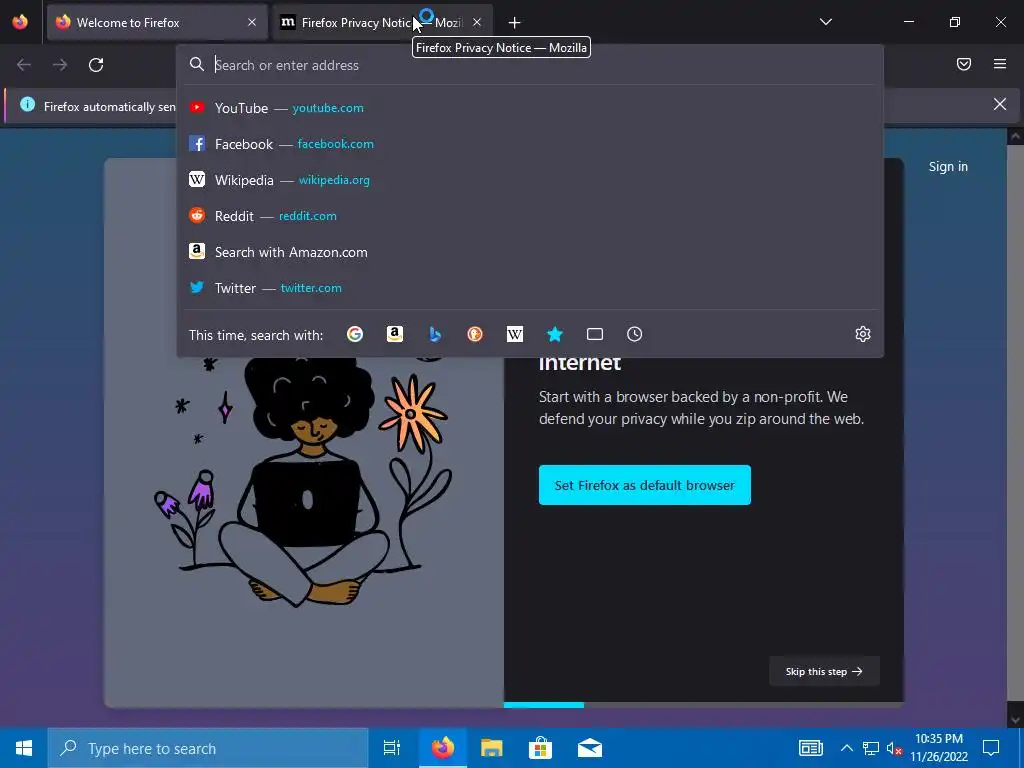Expand the list all tabs chevron
Image resolution: width=1024 pixels, height=768 pixels.
click(x=826, y=22)
